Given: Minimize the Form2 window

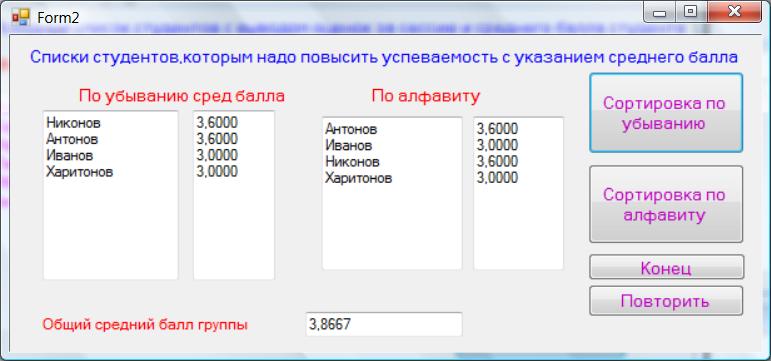Looking at the screenshot, I should pyautogui.click(x=659, y=12).
